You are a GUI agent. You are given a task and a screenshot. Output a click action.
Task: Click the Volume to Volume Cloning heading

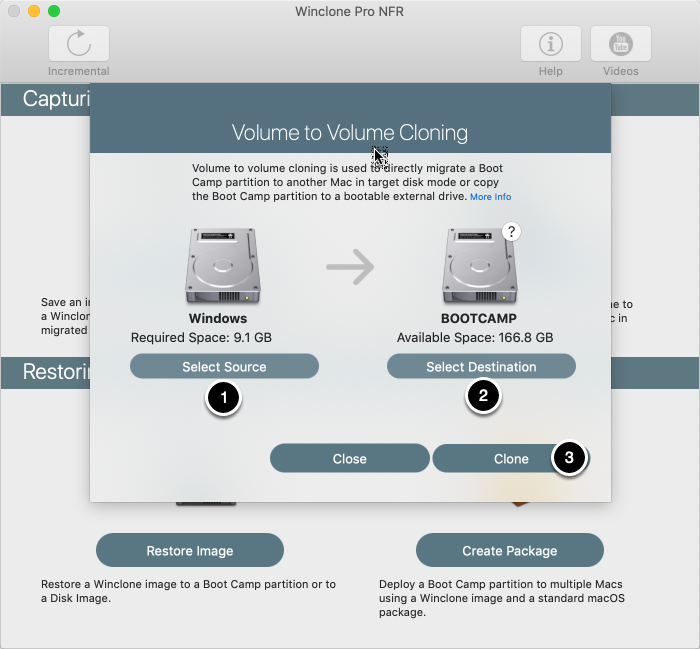[350, 133]
